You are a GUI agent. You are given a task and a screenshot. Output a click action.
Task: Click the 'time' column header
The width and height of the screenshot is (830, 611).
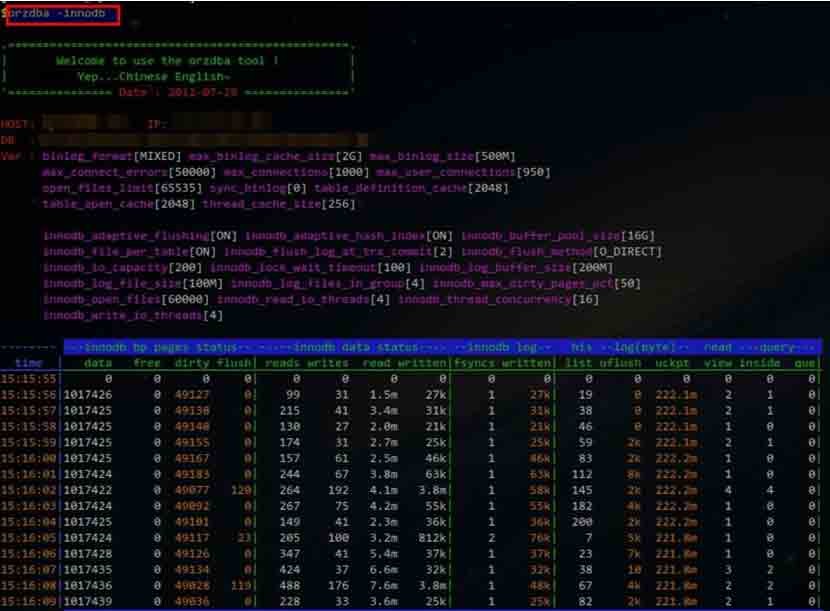(29, 363)
